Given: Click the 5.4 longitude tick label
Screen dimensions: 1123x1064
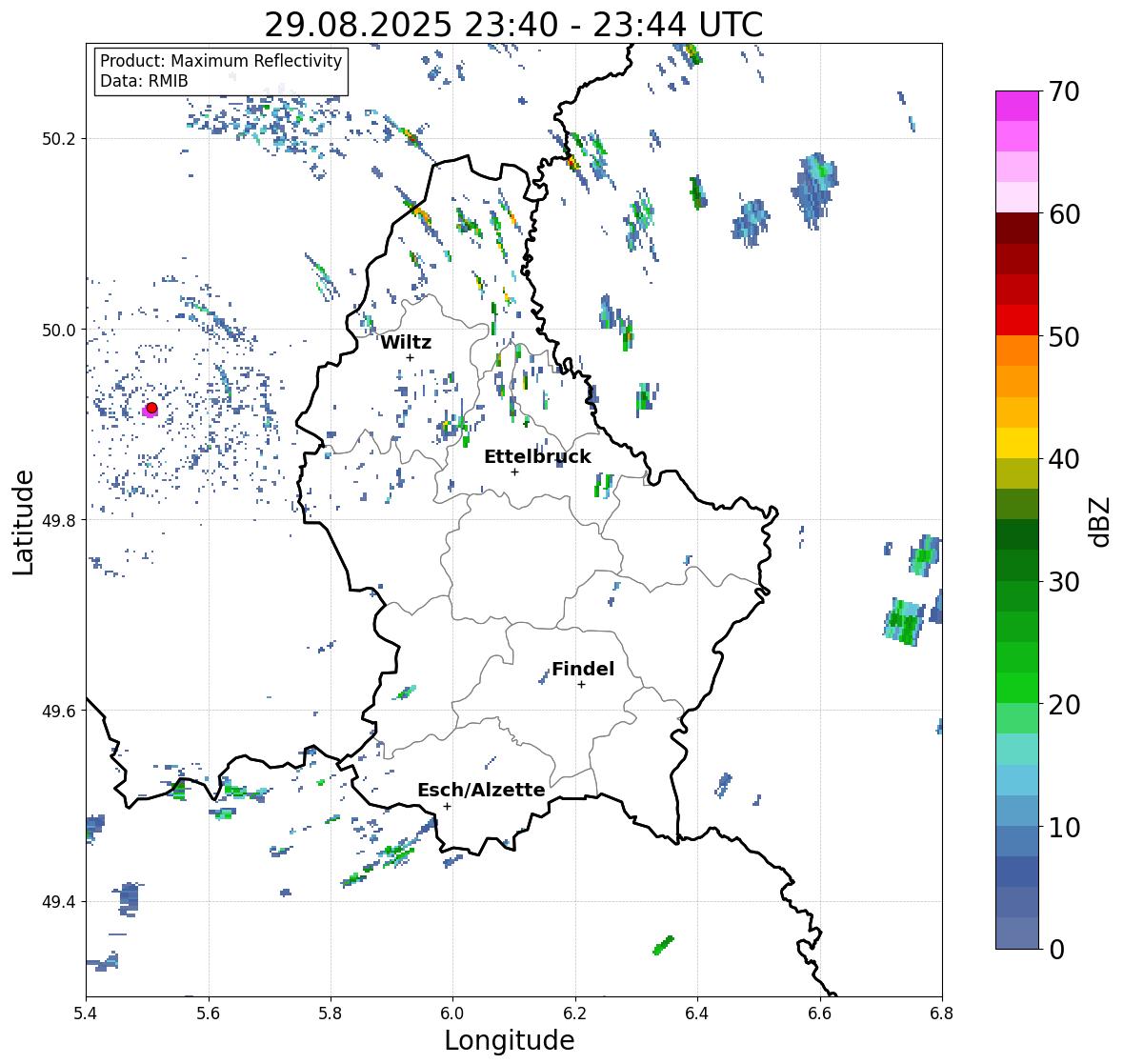Looking at the screenshot, I should [x=86, y=1014].
